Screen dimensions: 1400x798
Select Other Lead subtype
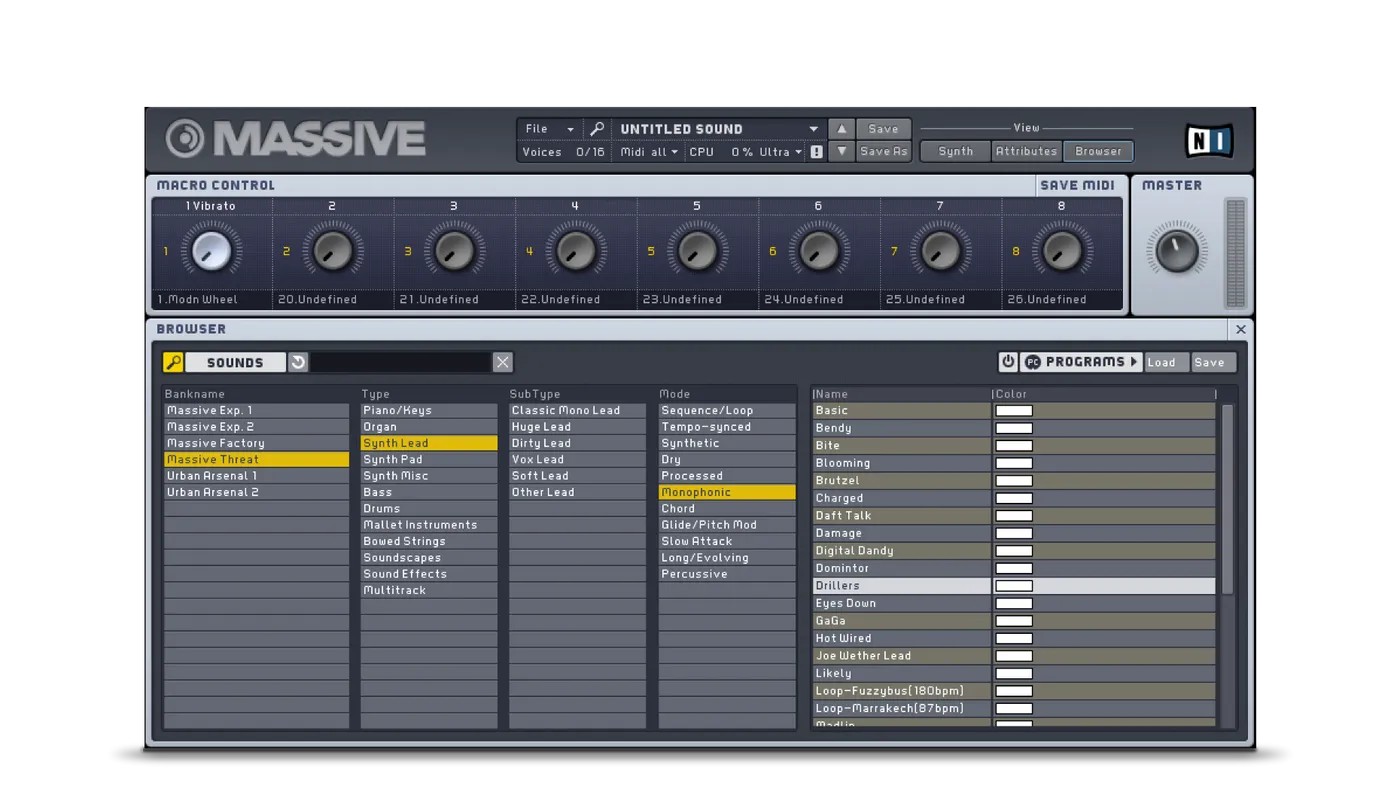(578, 492)
